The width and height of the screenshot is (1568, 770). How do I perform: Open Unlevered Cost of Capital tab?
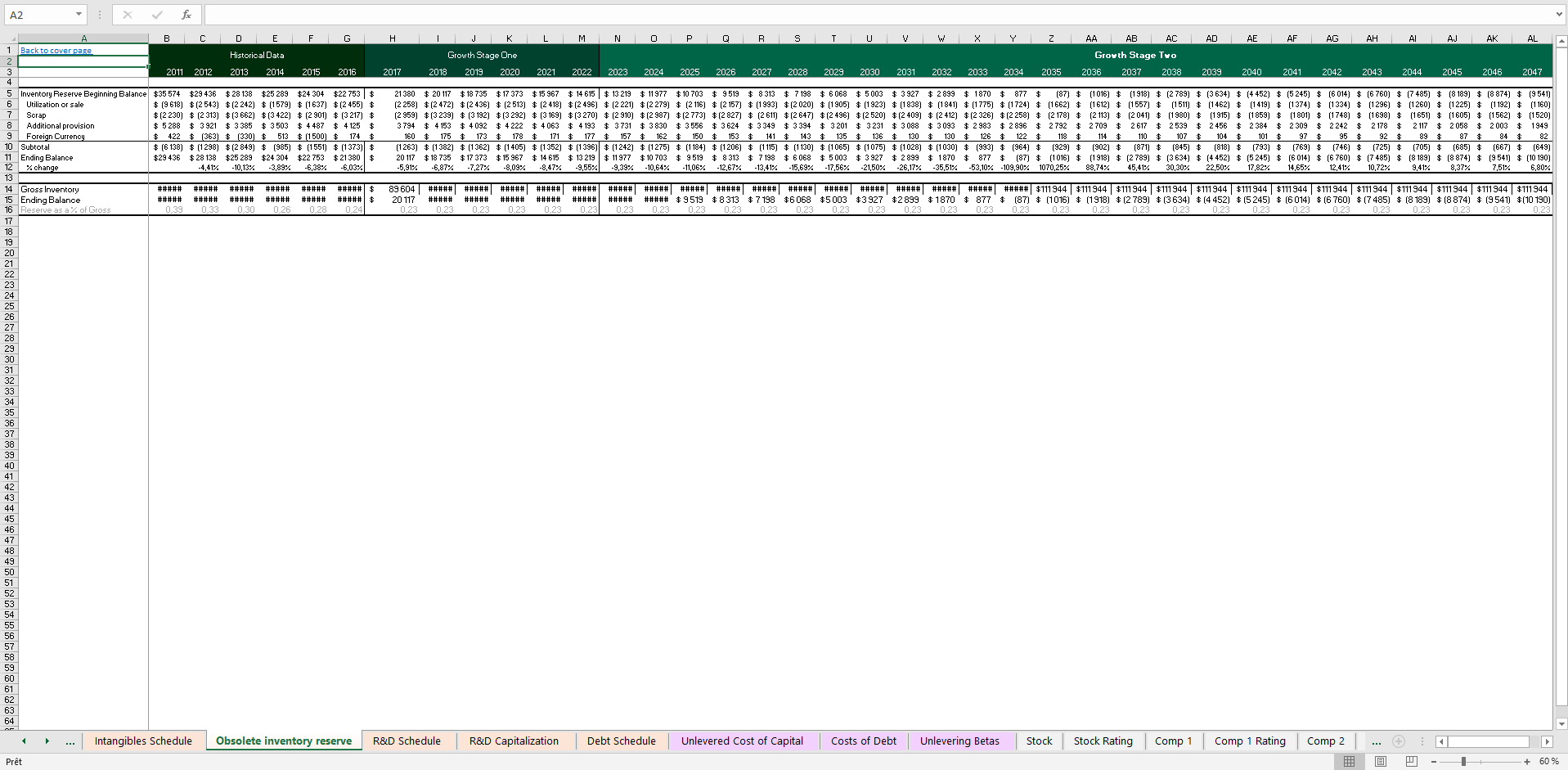click(x=742, y=741)
